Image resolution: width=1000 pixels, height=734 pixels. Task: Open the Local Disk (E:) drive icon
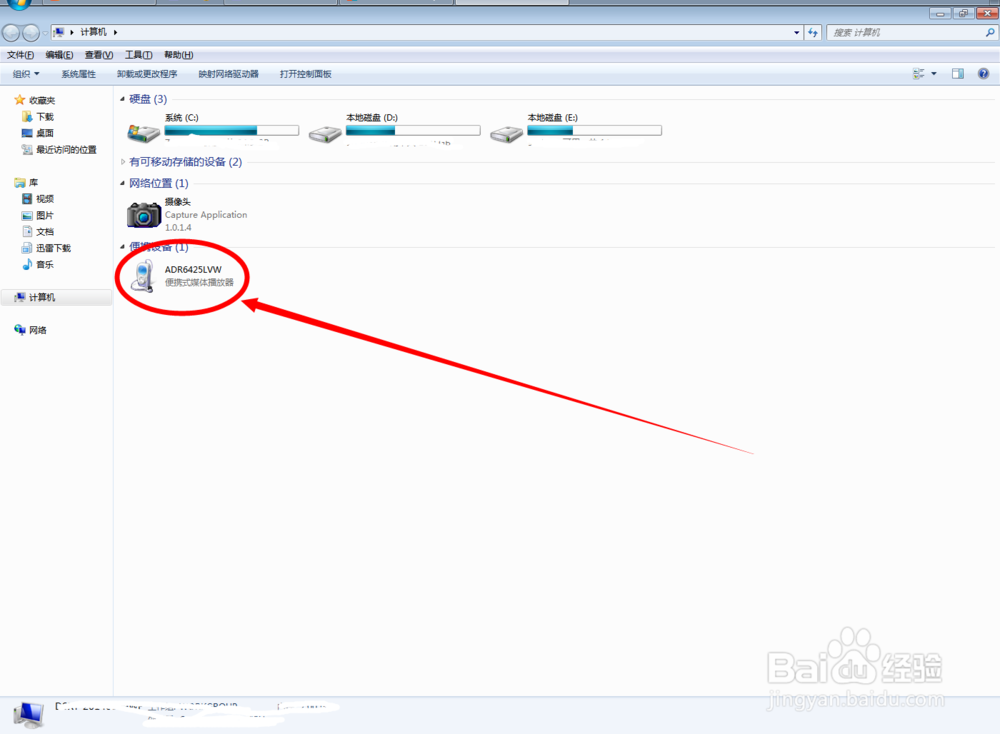coord(506,133)
